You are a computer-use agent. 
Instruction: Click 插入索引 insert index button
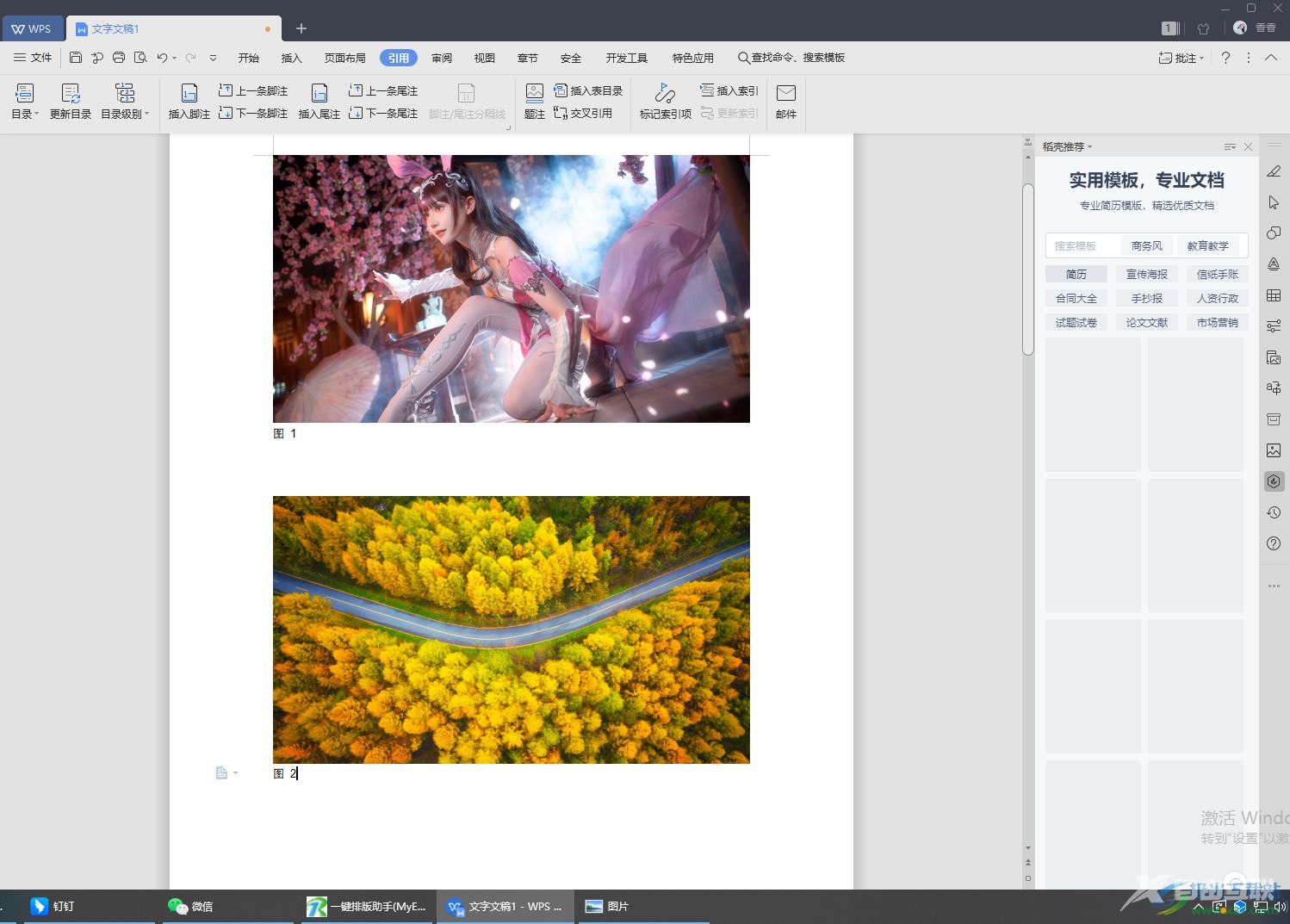coord(729,90)
